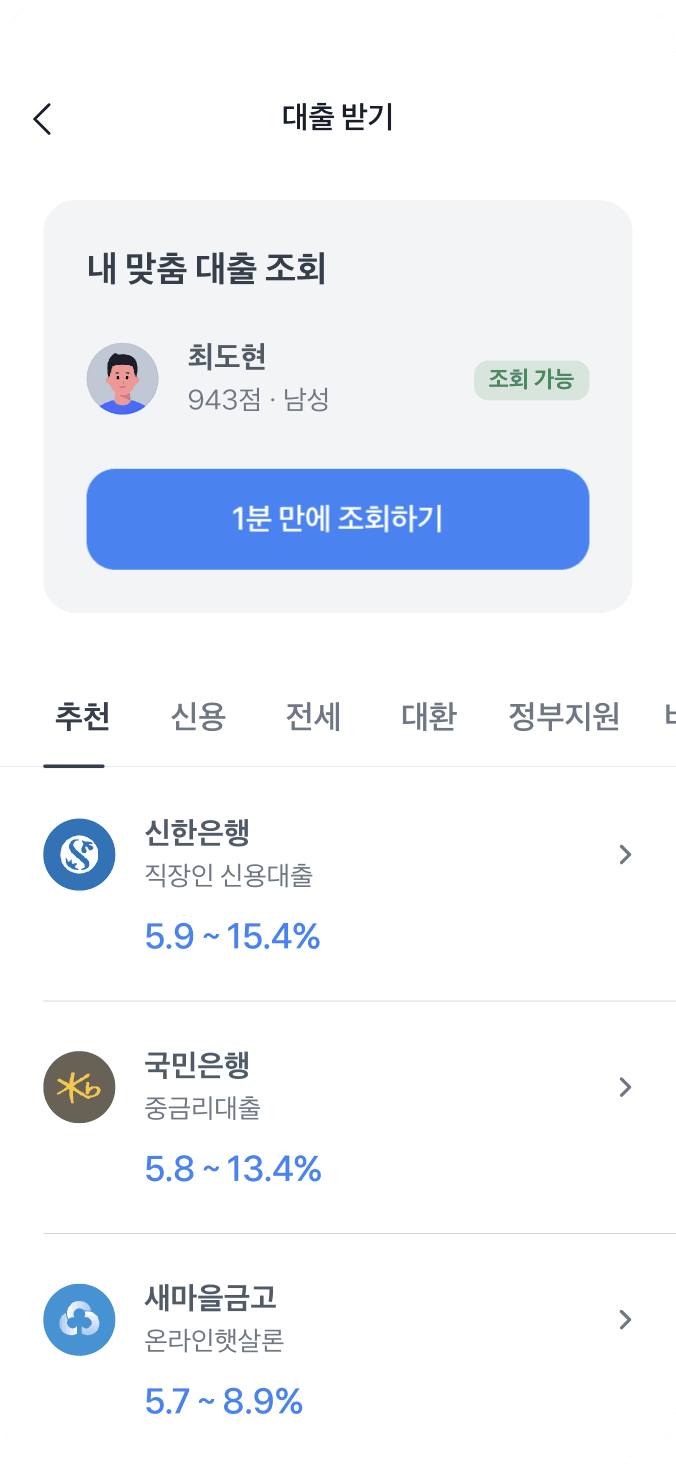This screenshot has width=676, height=1464.
Task: Select the 추천 tab
Action: [82, 717]
